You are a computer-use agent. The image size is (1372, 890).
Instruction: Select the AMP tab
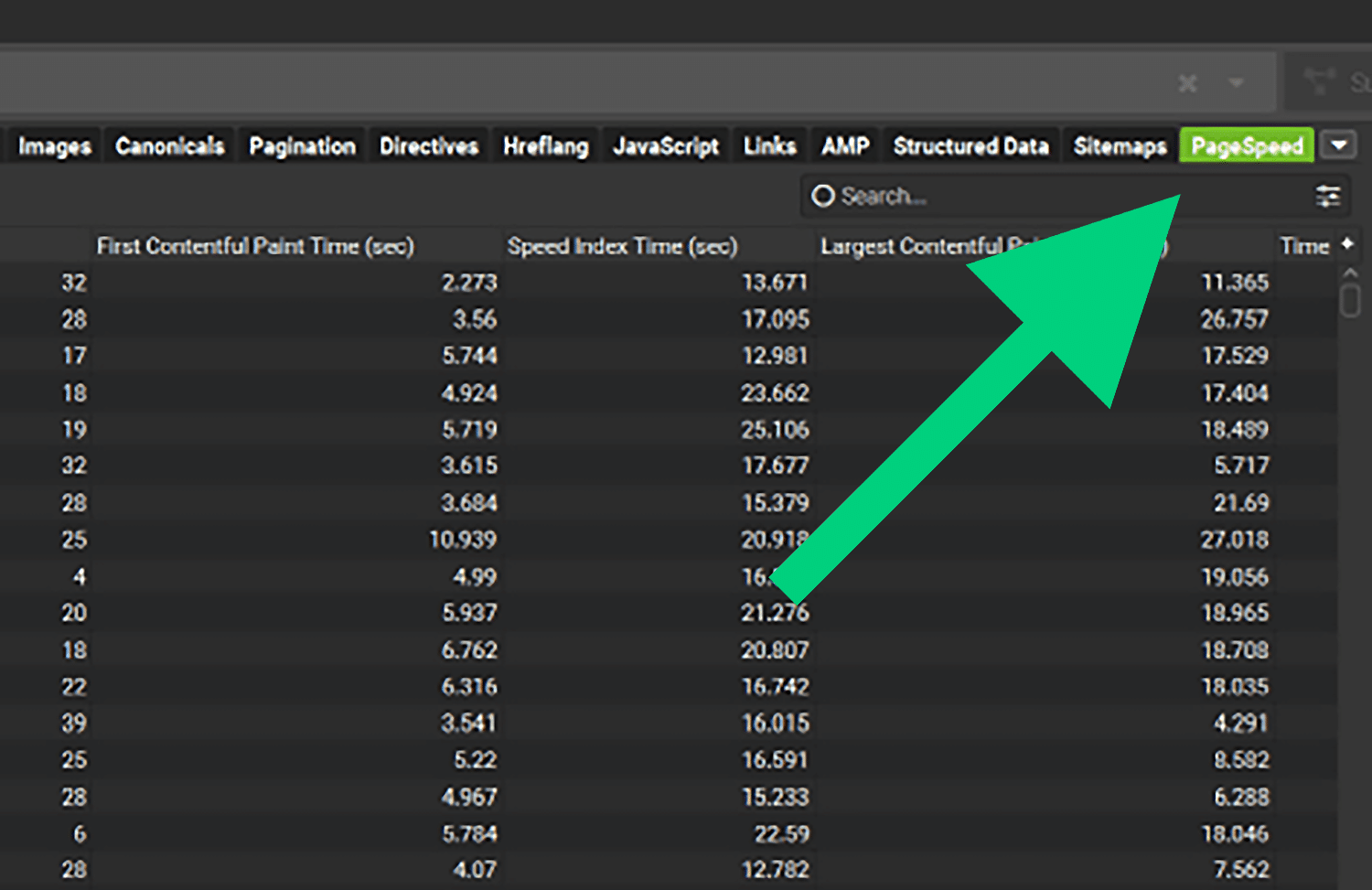click(845, 146)
